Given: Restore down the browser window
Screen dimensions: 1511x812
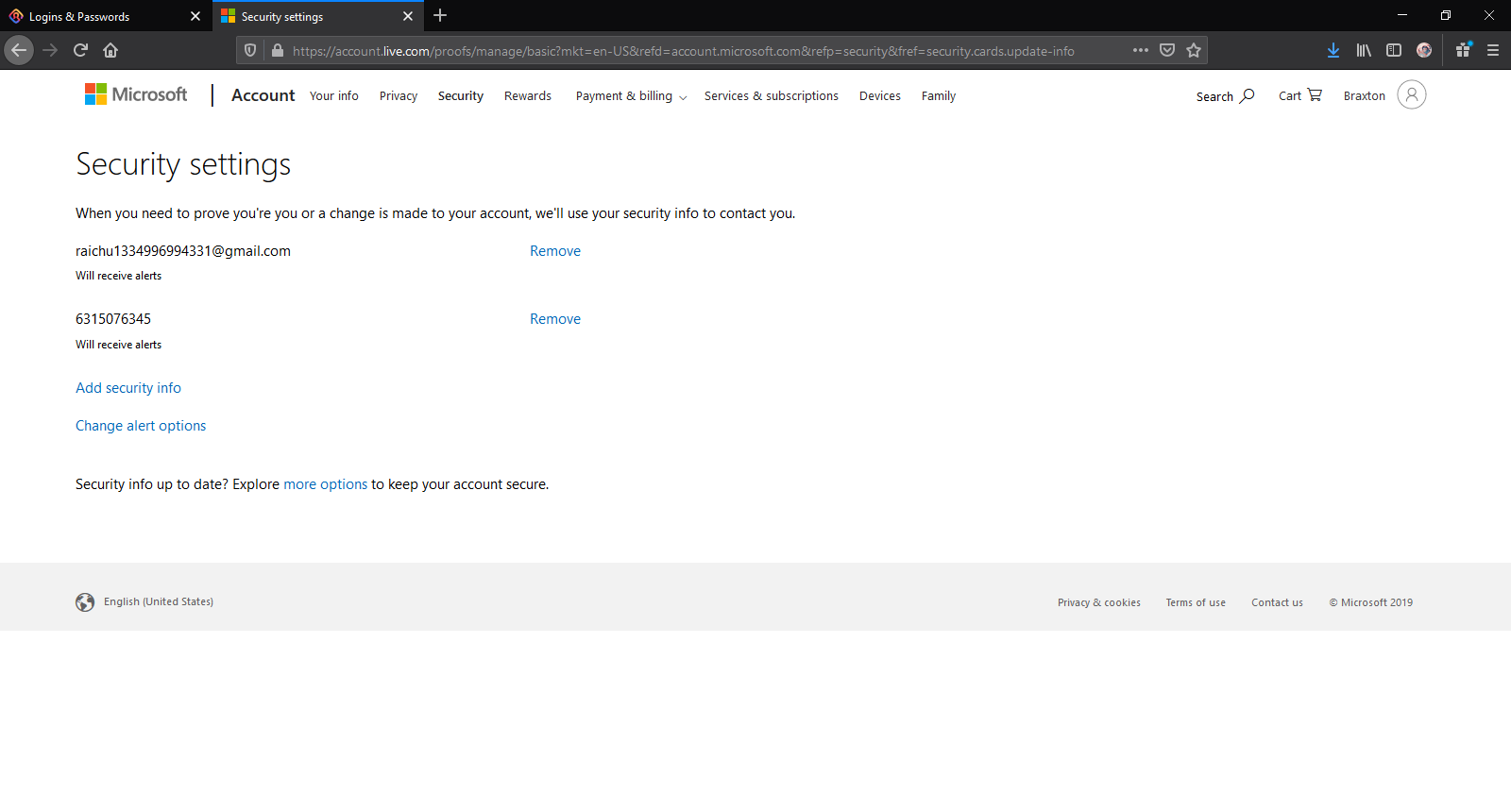Looking at the screenshot, I should 1446,15.
